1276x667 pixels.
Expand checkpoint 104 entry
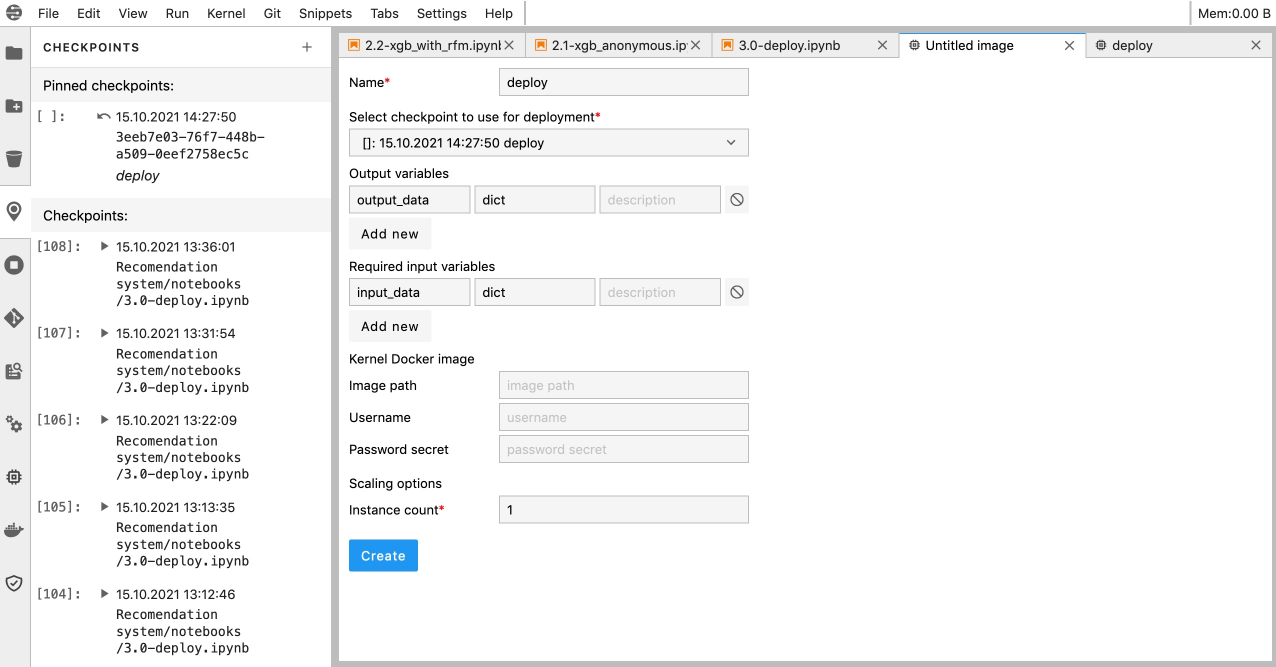(104, 594)
